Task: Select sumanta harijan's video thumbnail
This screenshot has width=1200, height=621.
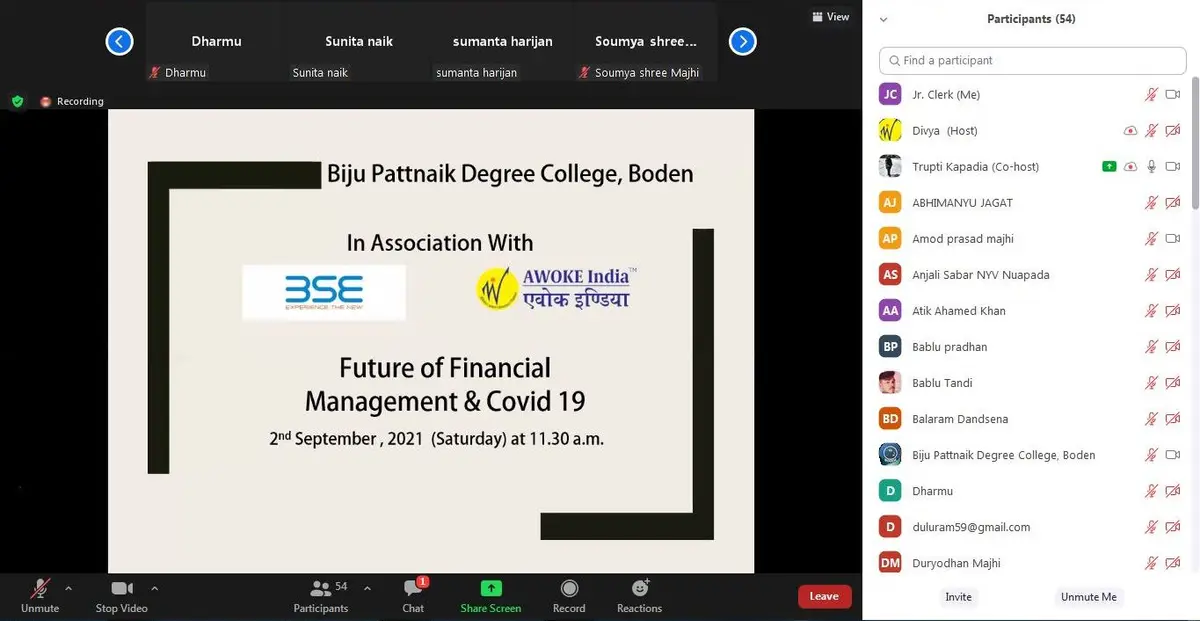Action: (x=502, y=42)
